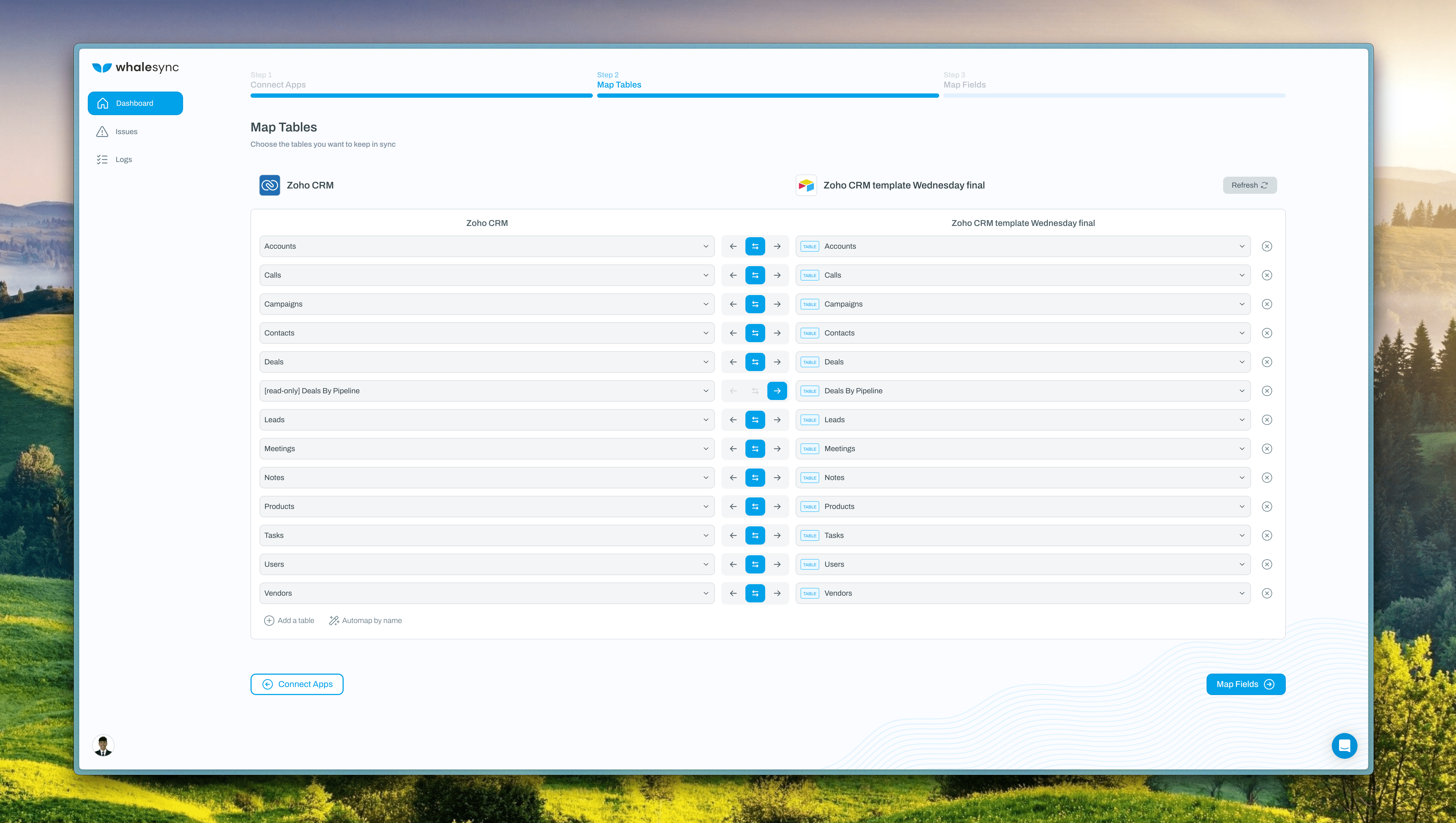The image size is (1456, 823).
Task: Set Calls sync direction to left arrow
Action: click(x=733, y=275)
